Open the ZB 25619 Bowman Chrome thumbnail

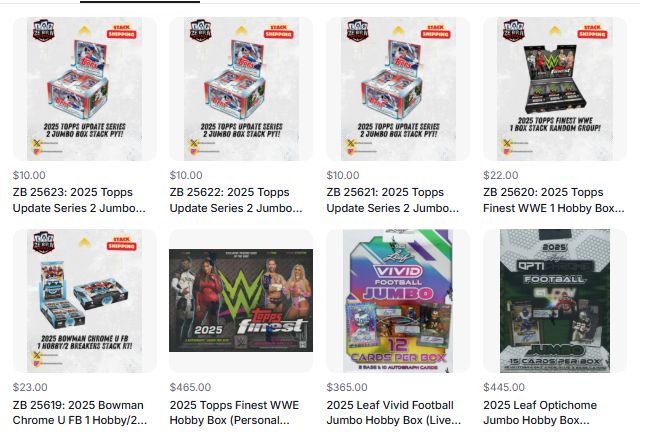pyautogui.click(x=85, y=301)
